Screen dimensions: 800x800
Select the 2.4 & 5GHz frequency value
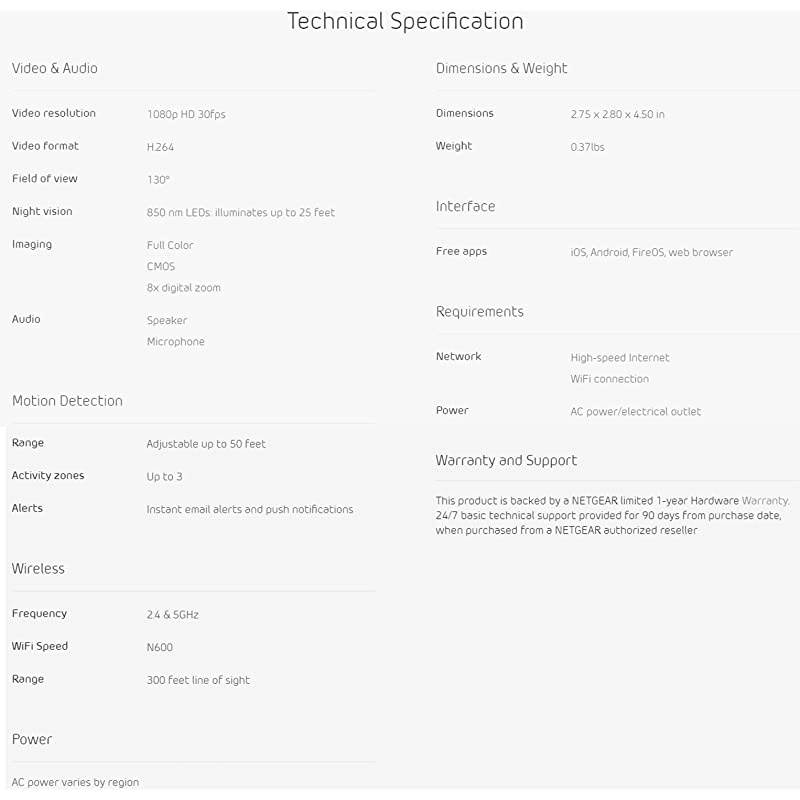tap(172, 614)
